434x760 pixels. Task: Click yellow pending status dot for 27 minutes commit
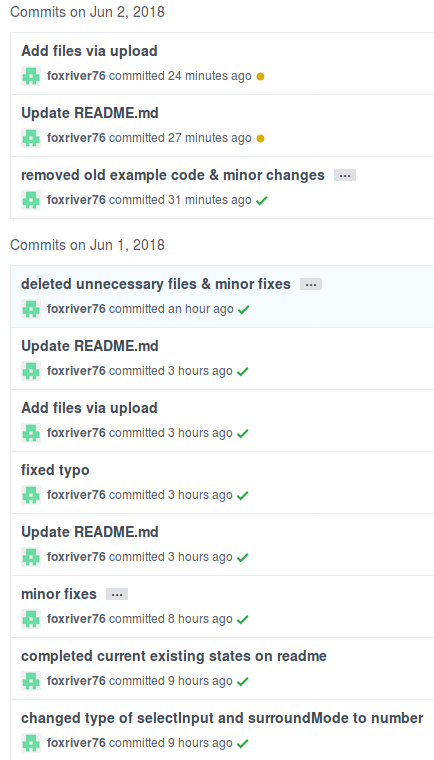[260, 139]
